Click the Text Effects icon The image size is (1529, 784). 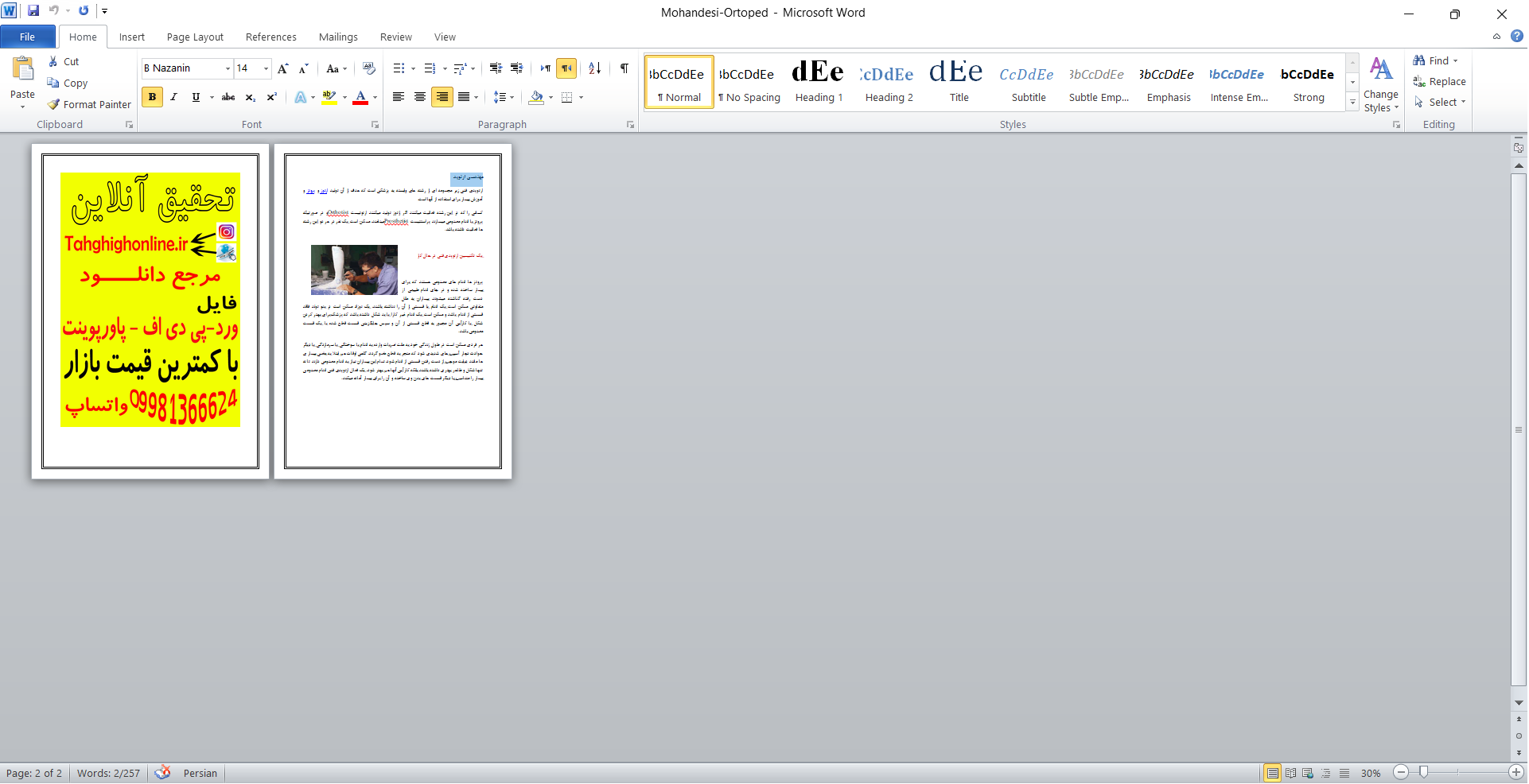click(x=301, y=97)
